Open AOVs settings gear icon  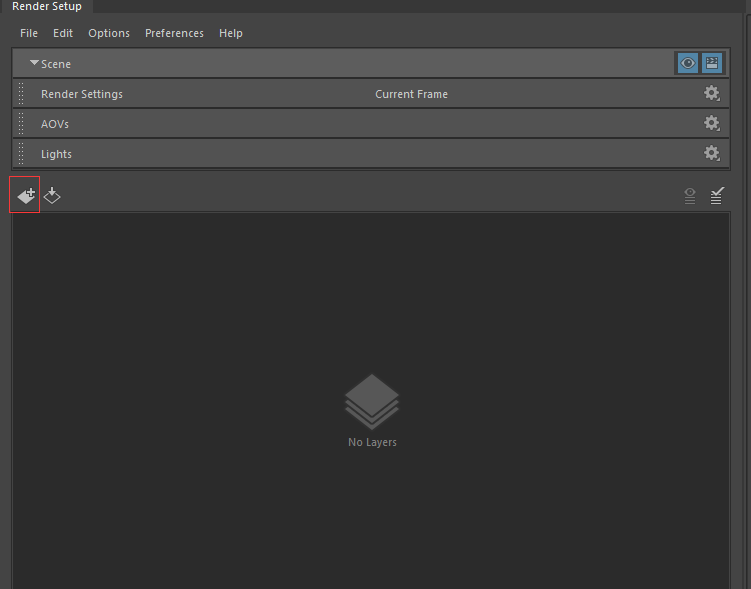click(x=711, y=124)
